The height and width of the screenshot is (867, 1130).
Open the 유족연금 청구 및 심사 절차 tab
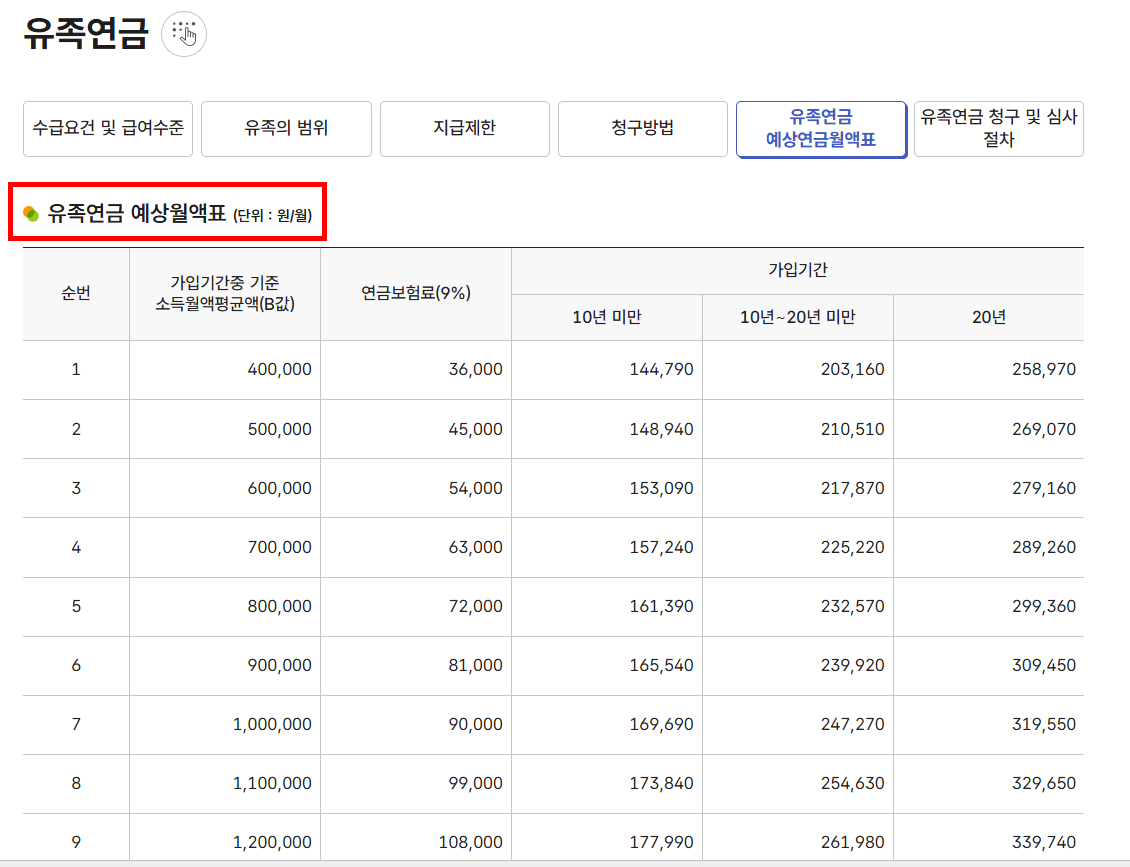998,128
